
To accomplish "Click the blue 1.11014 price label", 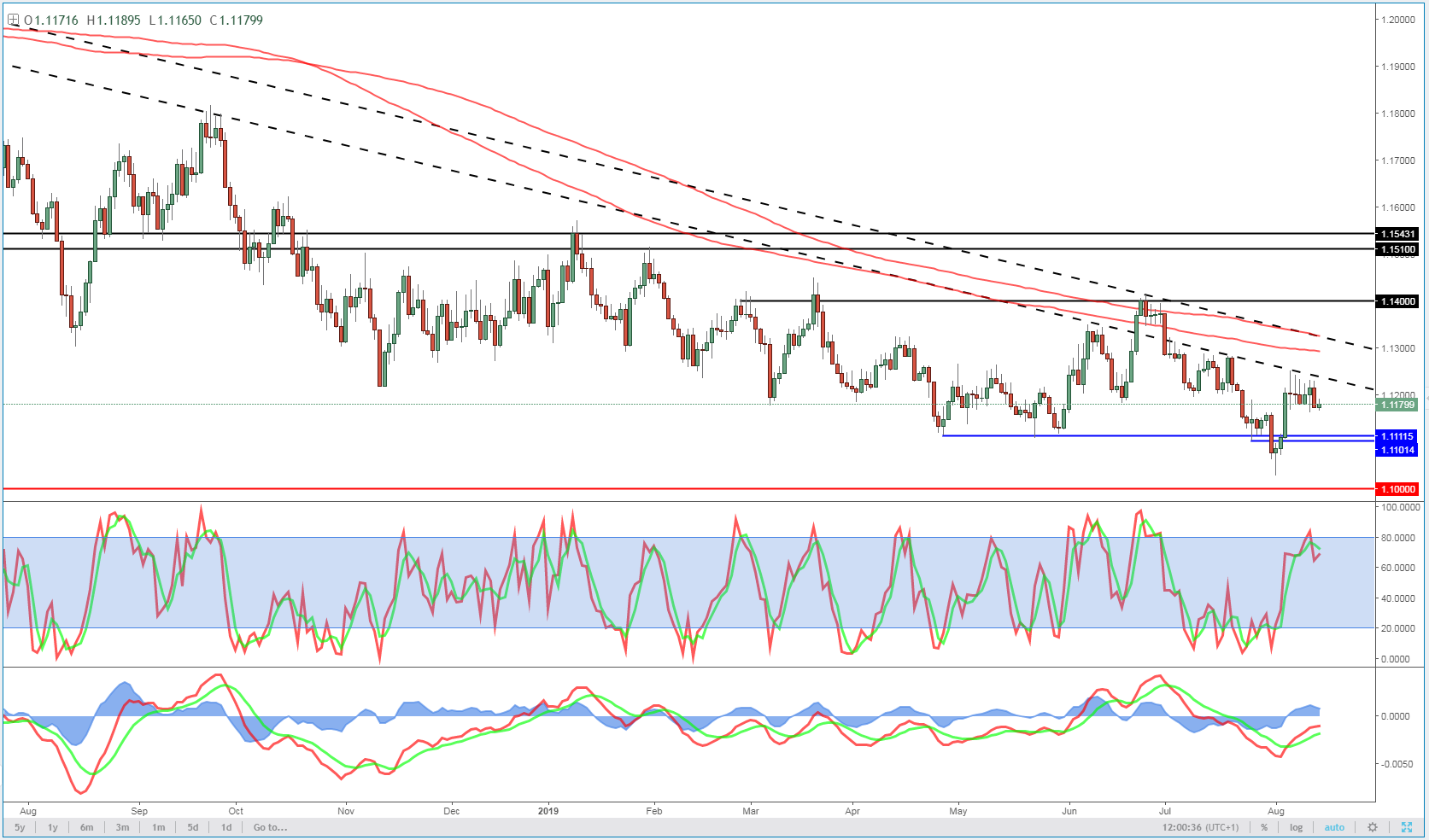I will pyautogui.click(x=1397, y=450).
